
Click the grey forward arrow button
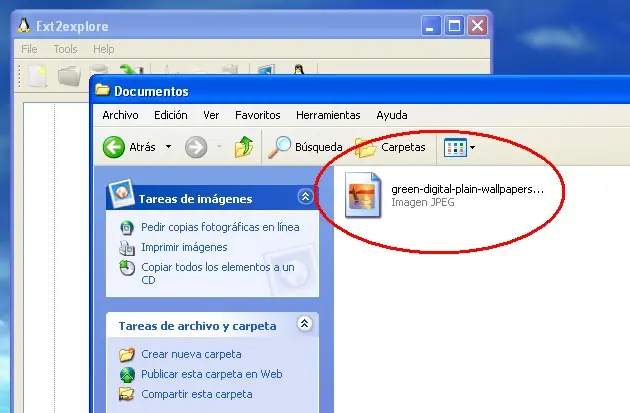[x=196, y=147]
